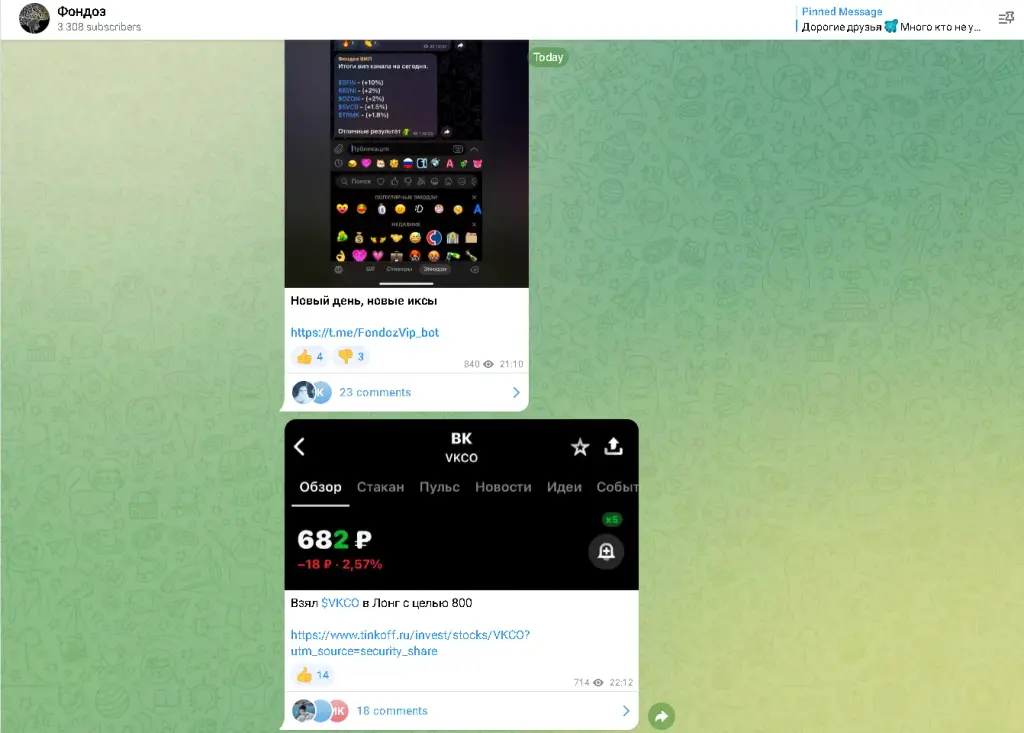The width and height of the screenshot is (1024, 733).
Task: Select the Стакан tab
Action: pos(380,487)
